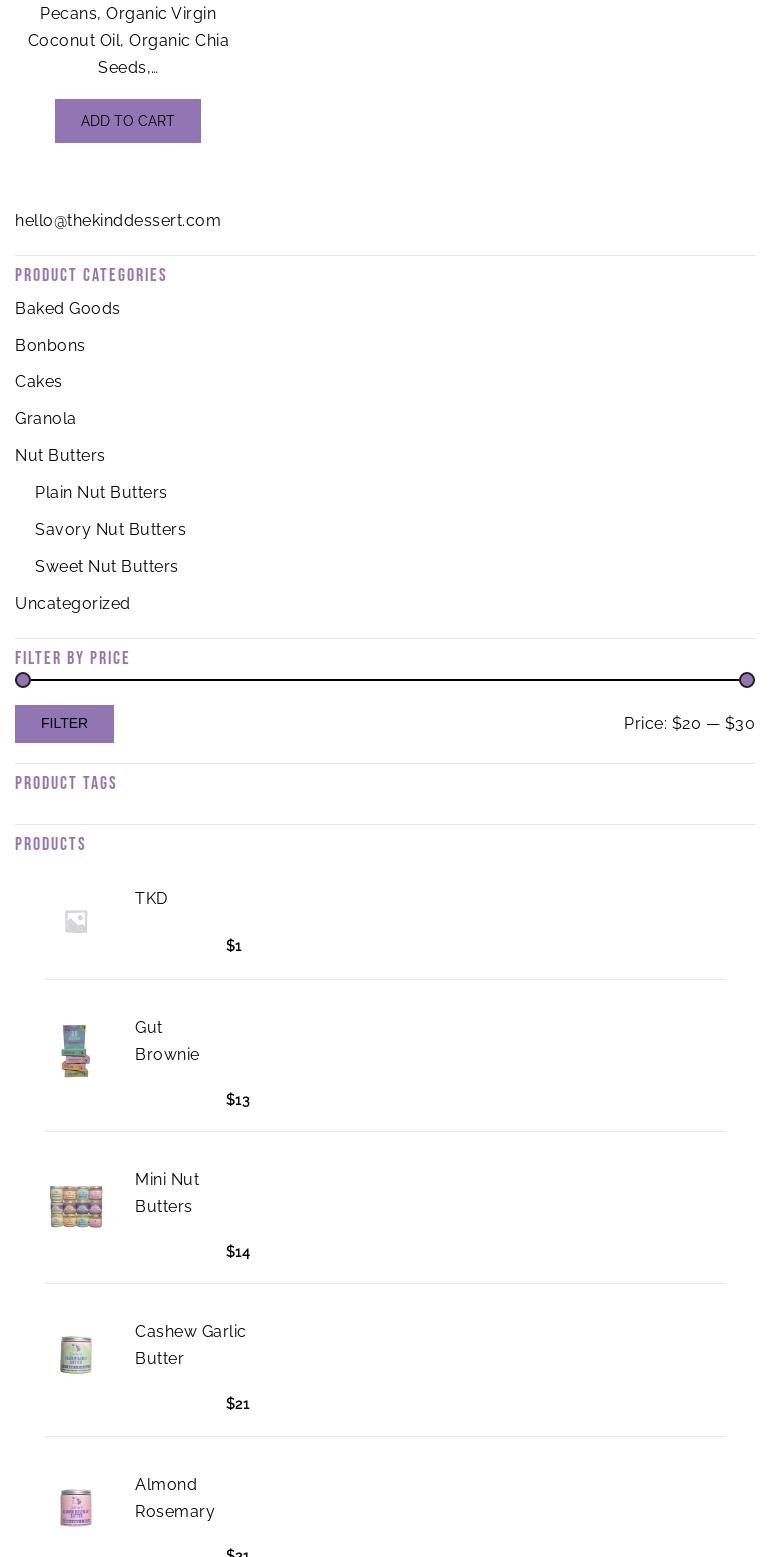Click the Almond Rosemary jar thumbnail
The height and width of the screenshot is (1557, 770).
pyautogui.click(x=76, y=1507)
